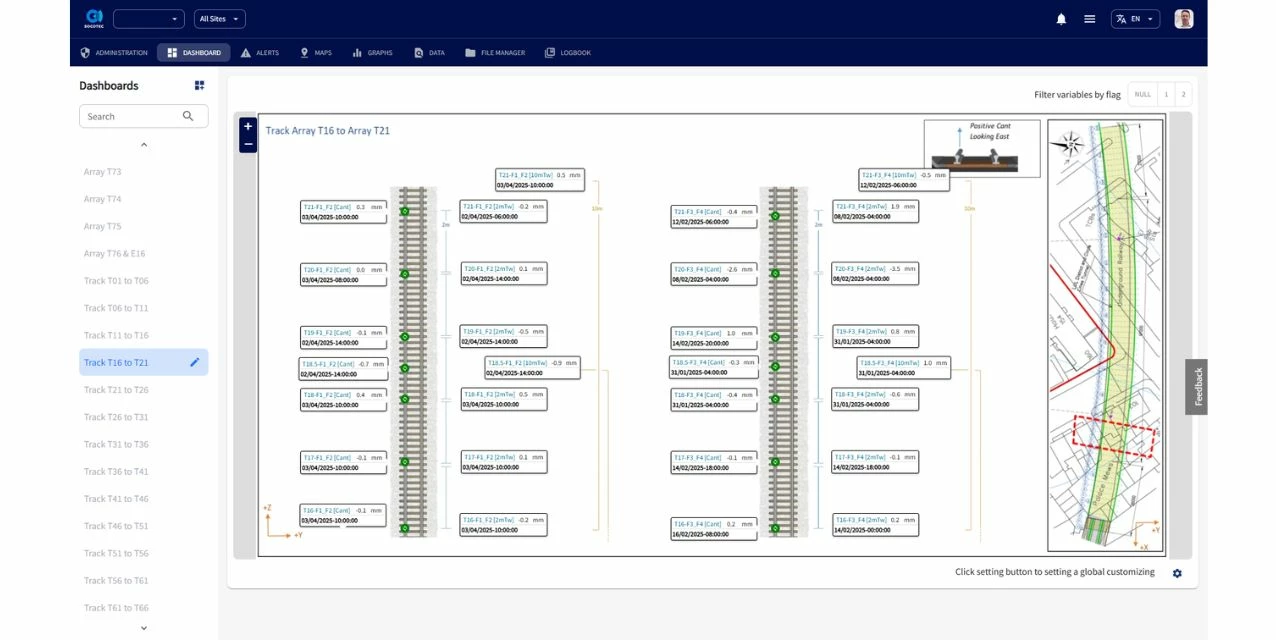This screenshot has height=640, width=1276.
Task: Expand dashboard list with down chevron
Action: point(143,628)
